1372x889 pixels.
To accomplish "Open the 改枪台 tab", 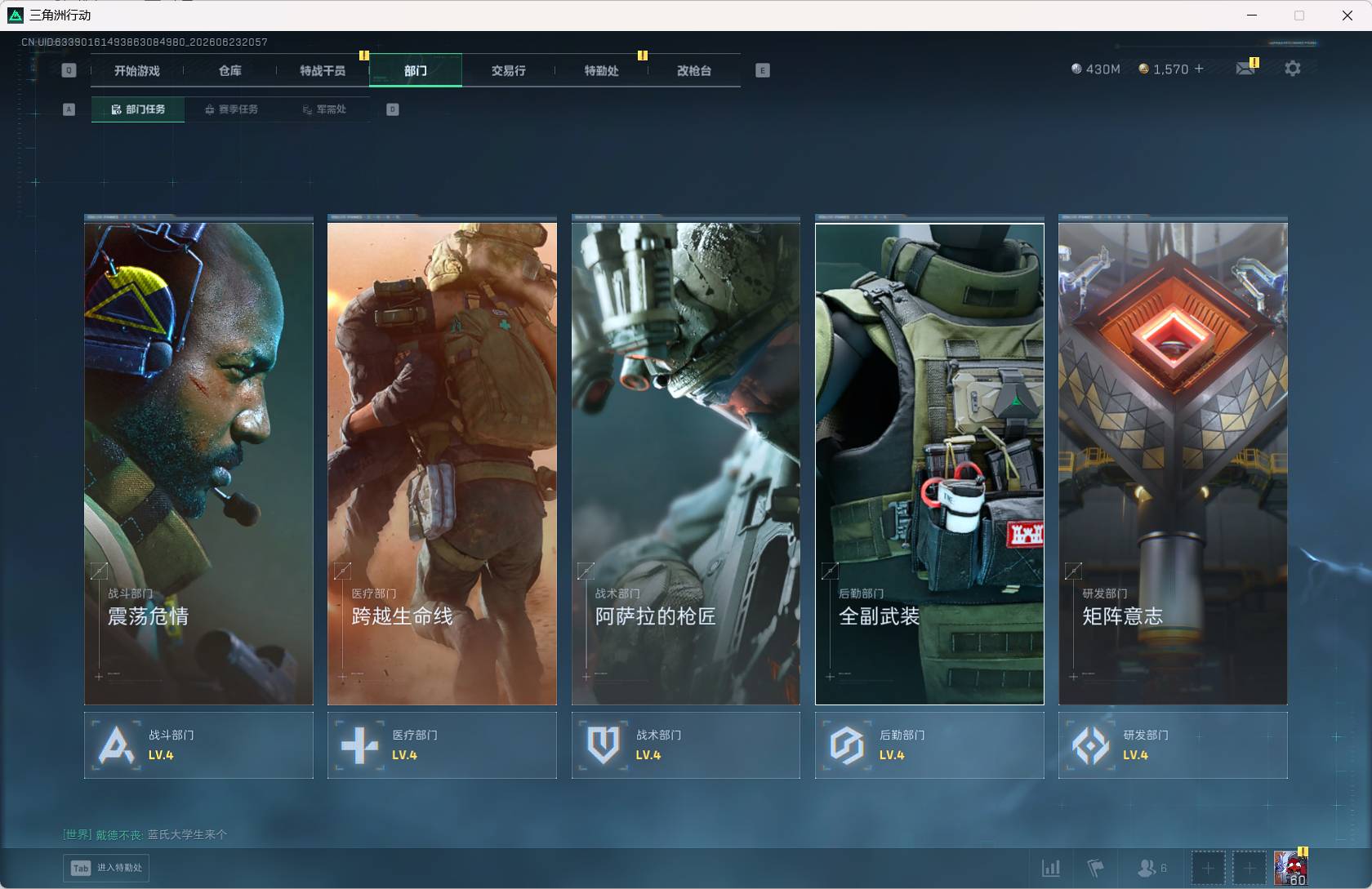I will (694, 71).
